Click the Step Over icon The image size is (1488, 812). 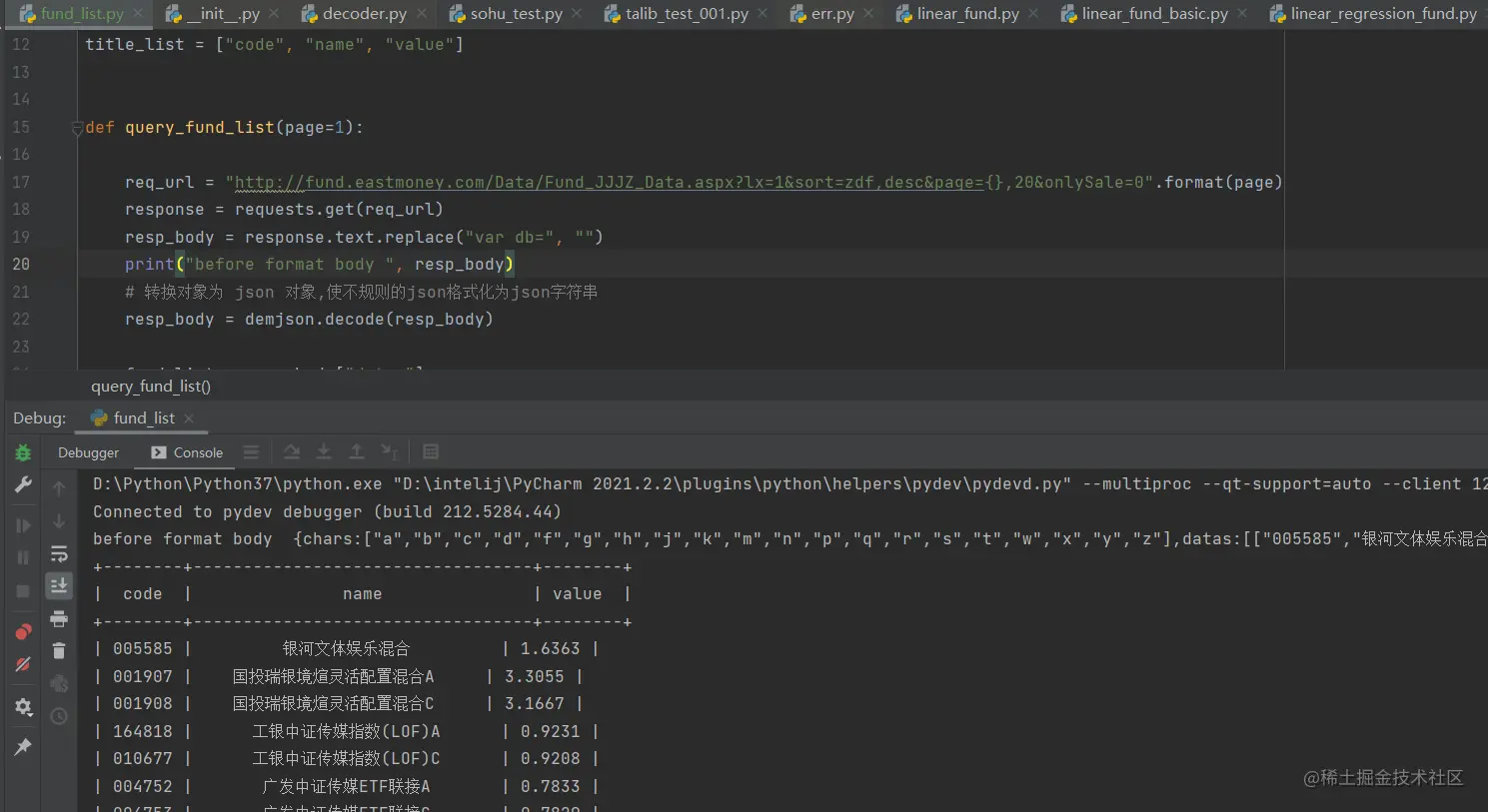pyautogui.click(x=291, y=452)
